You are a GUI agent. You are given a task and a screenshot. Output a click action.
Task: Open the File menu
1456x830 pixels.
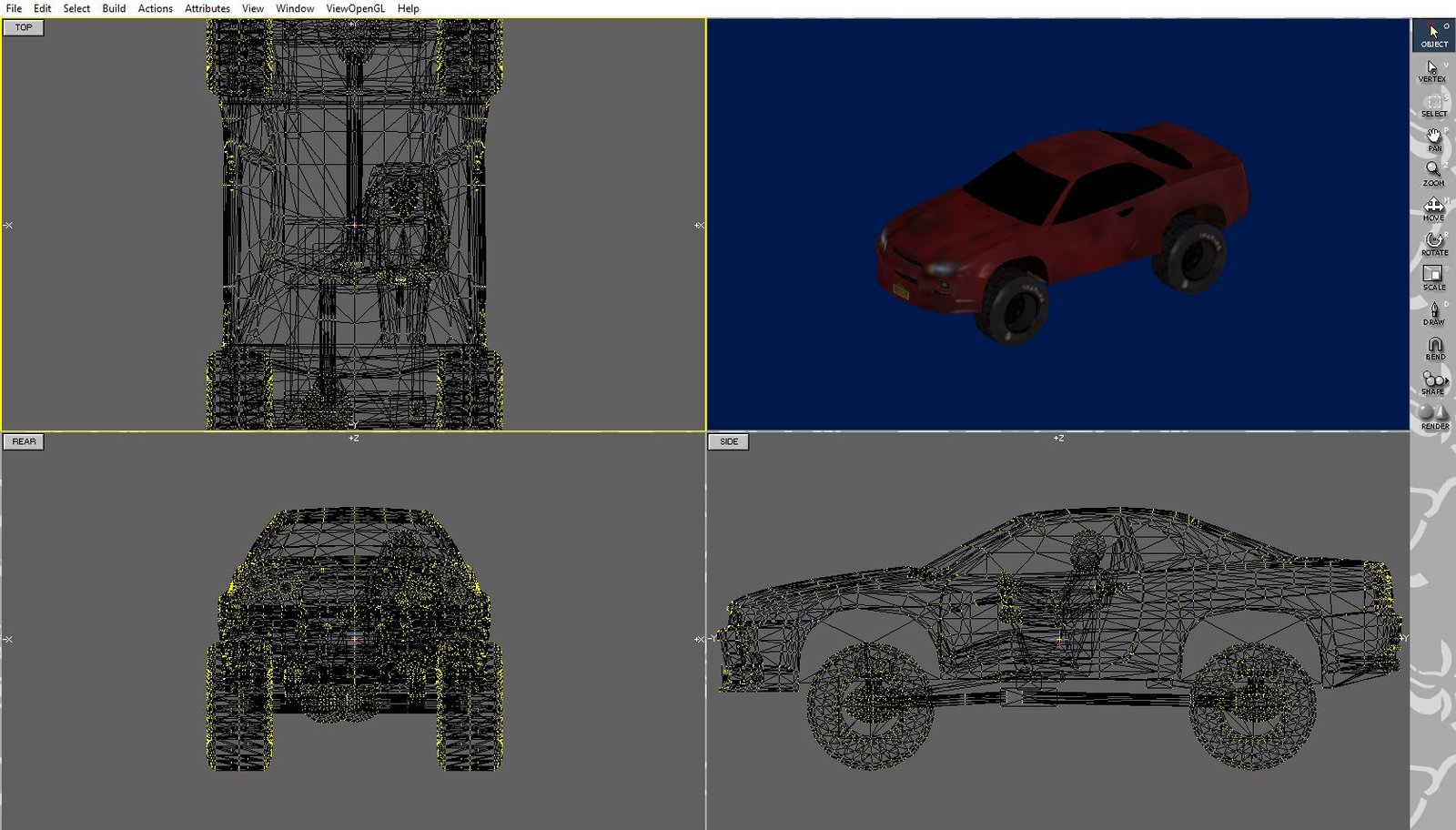[14, 8]
